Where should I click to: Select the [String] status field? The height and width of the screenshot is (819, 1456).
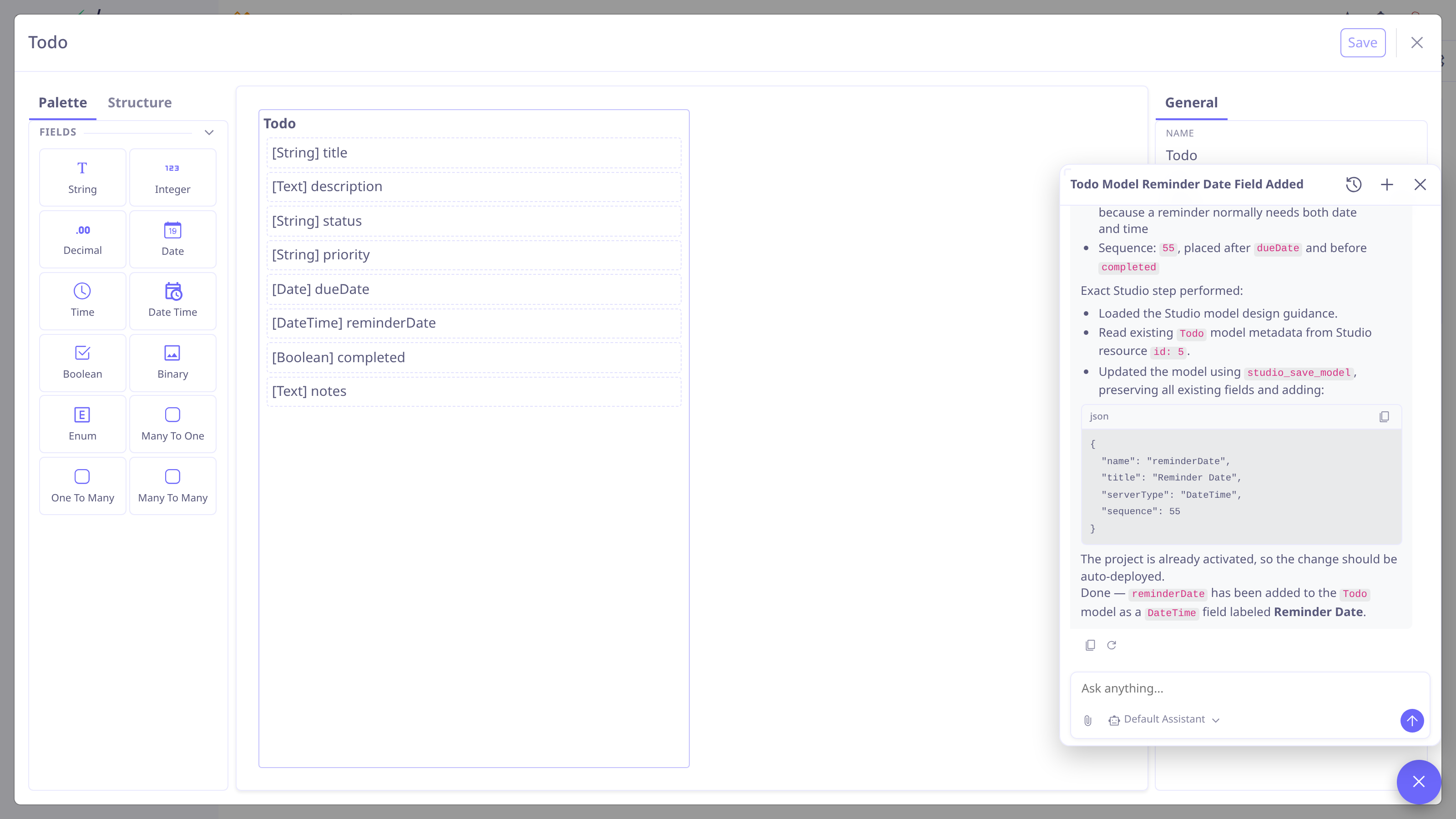pos(474,221)
